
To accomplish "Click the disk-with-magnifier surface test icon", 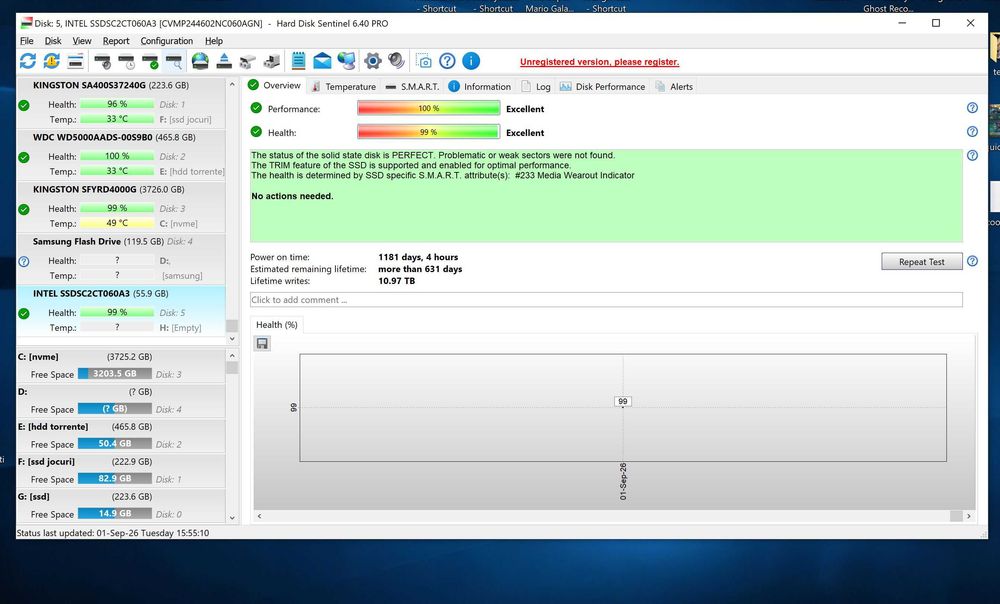I will (173, 62).
